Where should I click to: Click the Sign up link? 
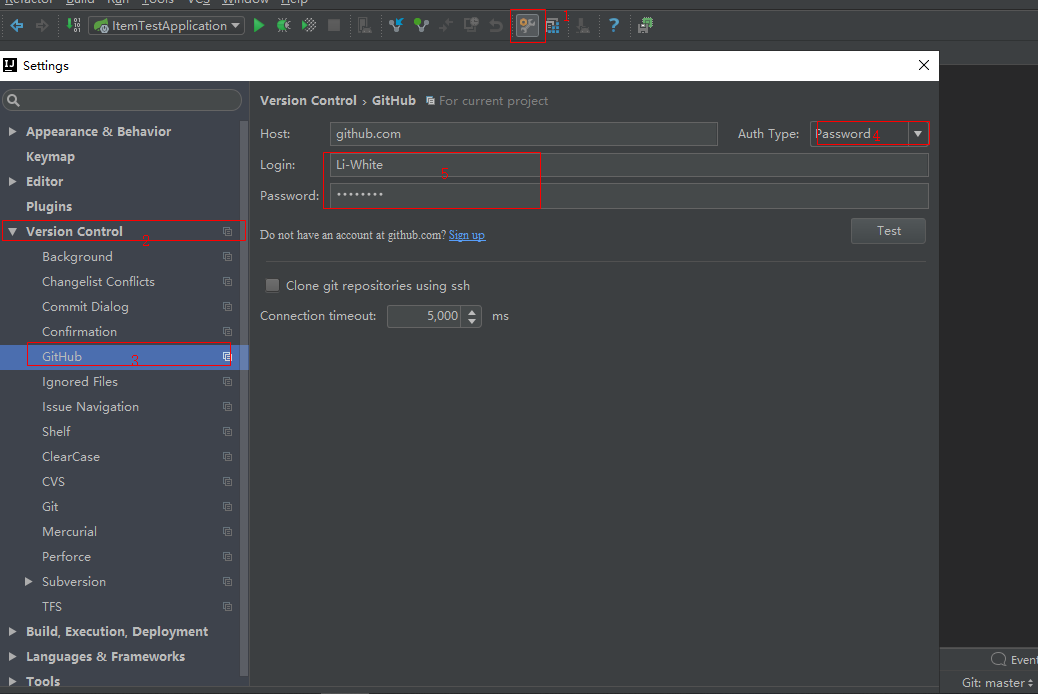coord(467,236)
